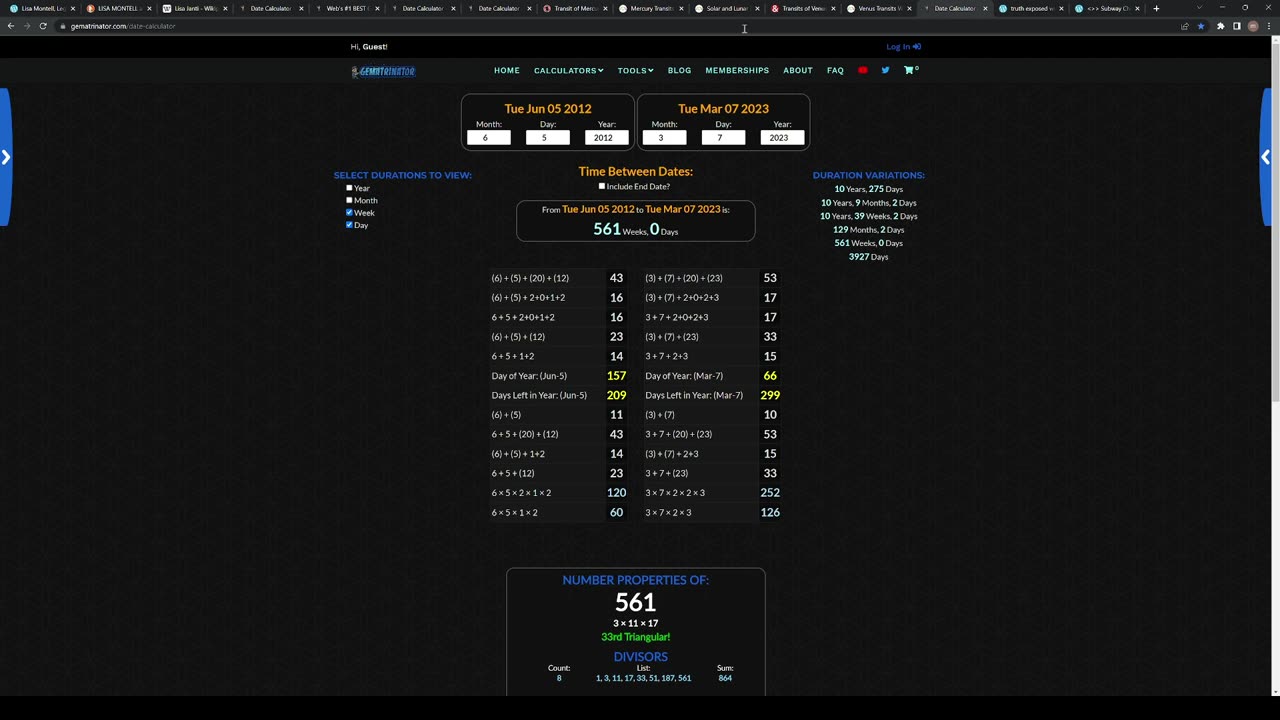
Task: Click the '10 Years, 275 Days' variation
Action: 868,189
